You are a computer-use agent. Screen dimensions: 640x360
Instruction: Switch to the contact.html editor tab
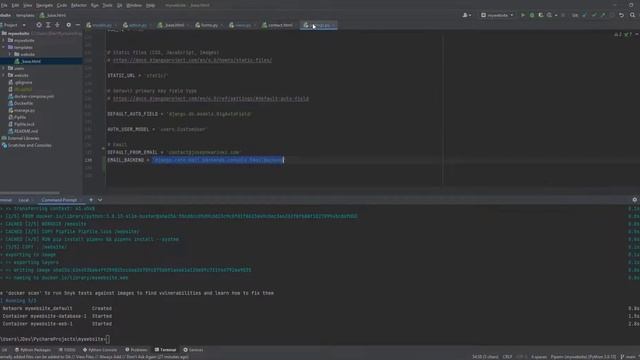(x=278, y=25)
